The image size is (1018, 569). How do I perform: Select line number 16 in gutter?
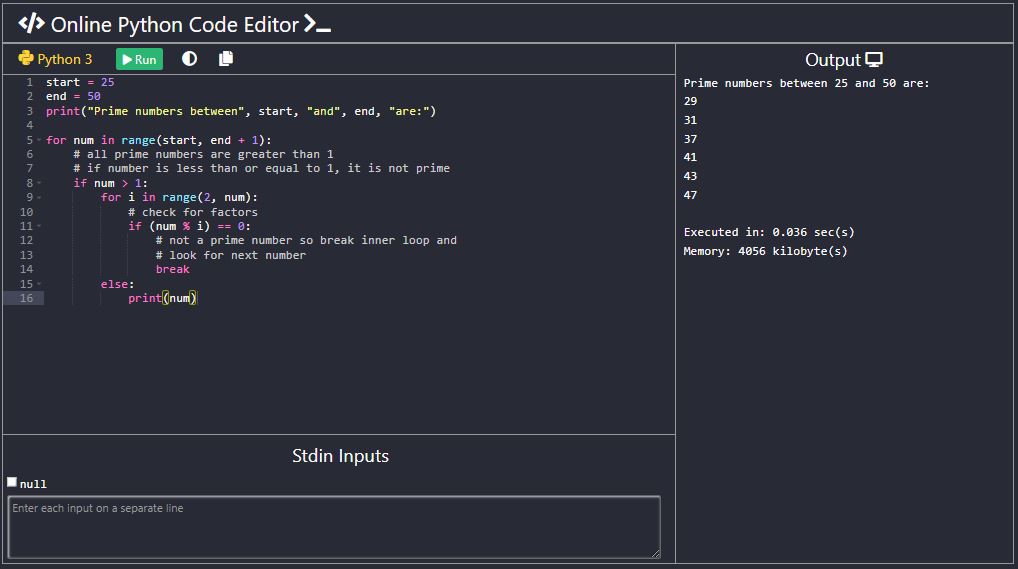pos(26,298)
